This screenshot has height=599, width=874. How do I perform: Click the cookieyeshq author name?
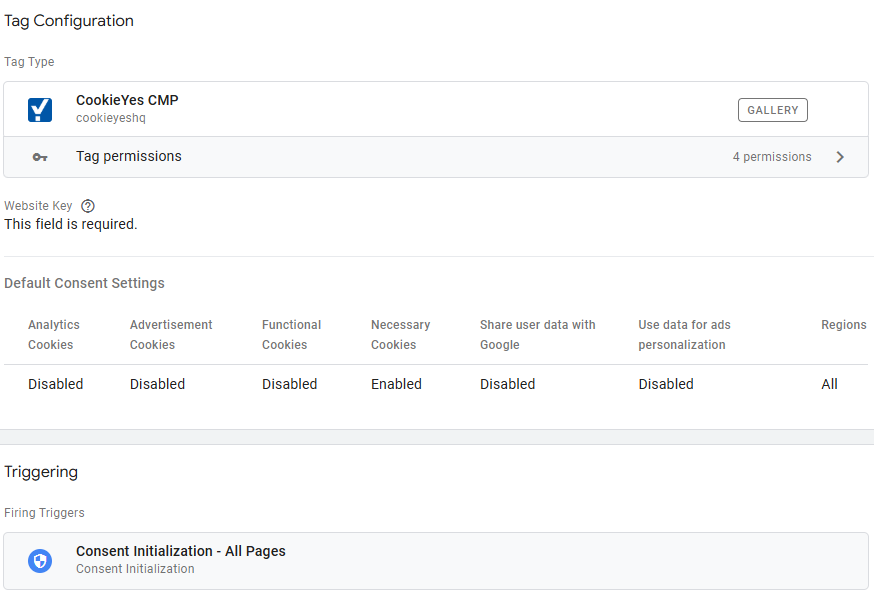coord(111,118)
